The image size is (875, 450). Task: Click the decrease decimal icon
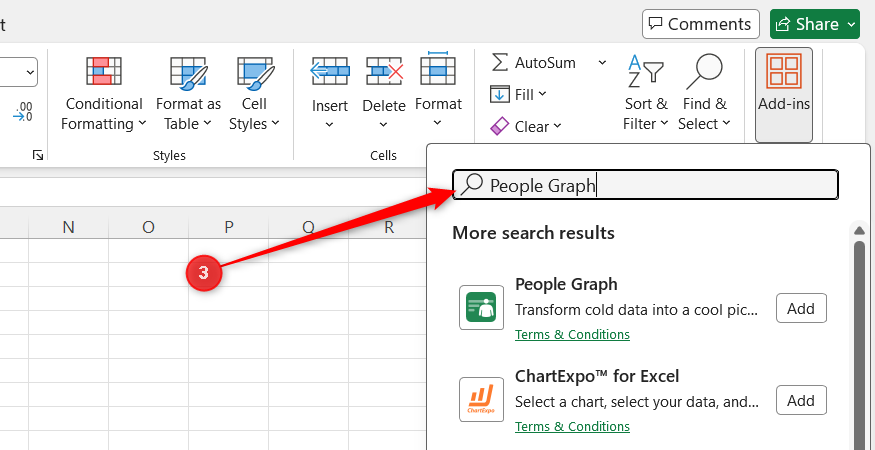coord(22,112)
